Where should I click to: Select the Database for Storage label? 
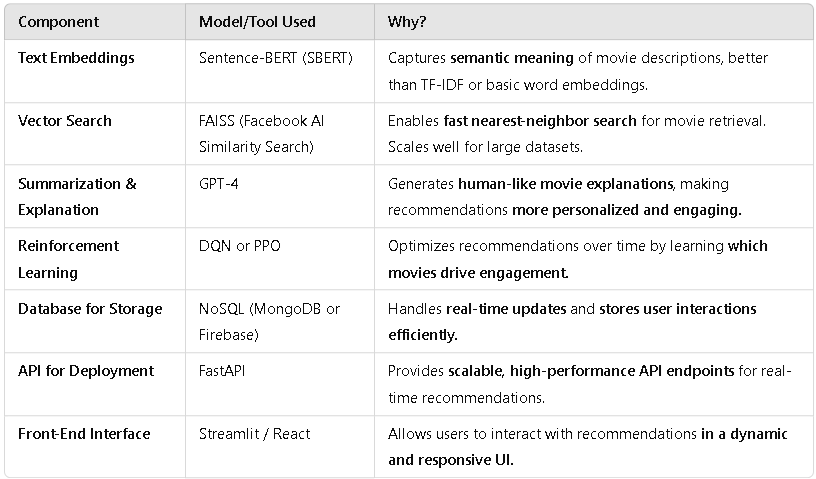(x=90, y=309)
